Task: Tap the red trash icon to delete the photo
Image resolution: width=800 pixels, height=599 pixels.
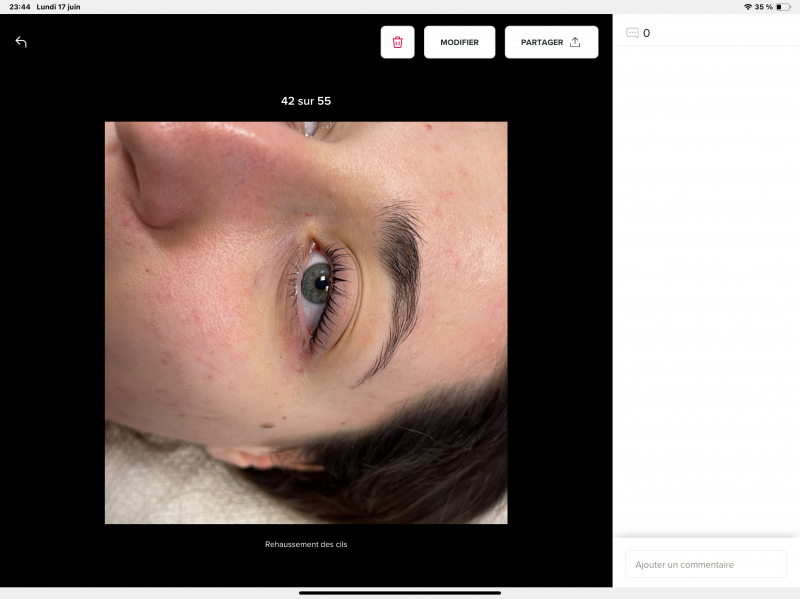Action: tap(397, 42)
